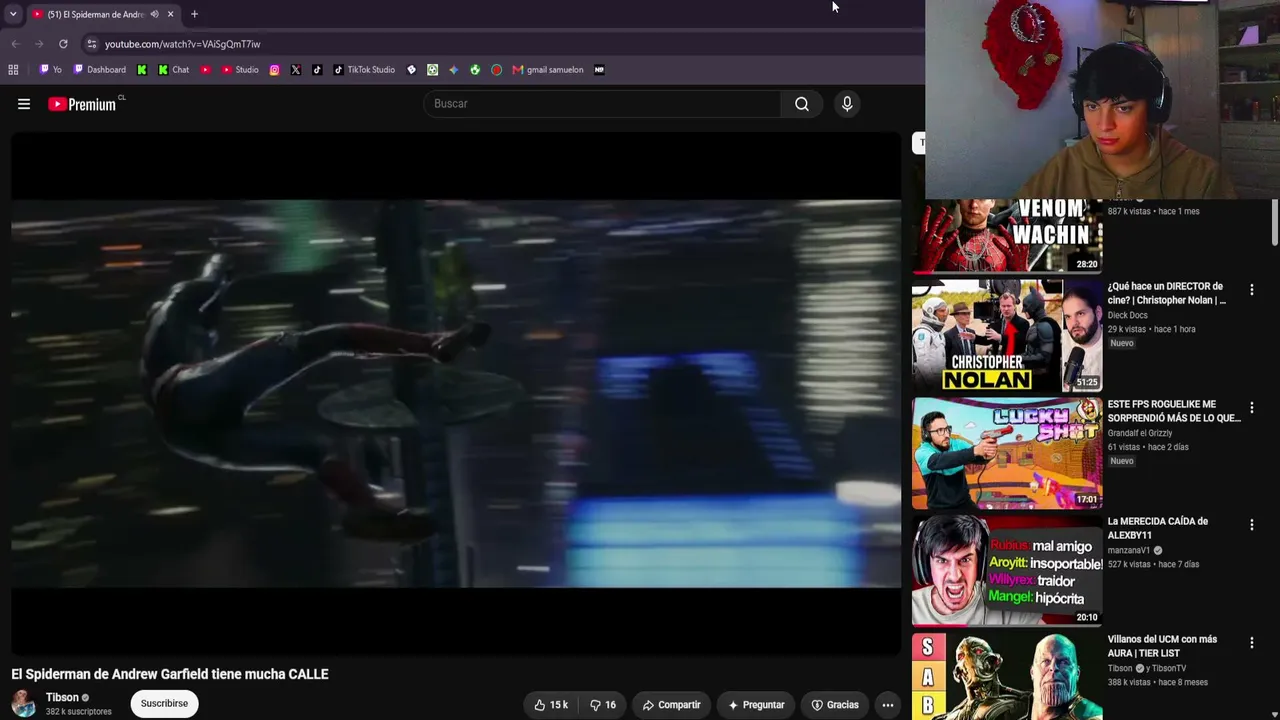Open the Instagram bookmark
The height and width of the screenshot is (720, 1280).
pos(275,70)
